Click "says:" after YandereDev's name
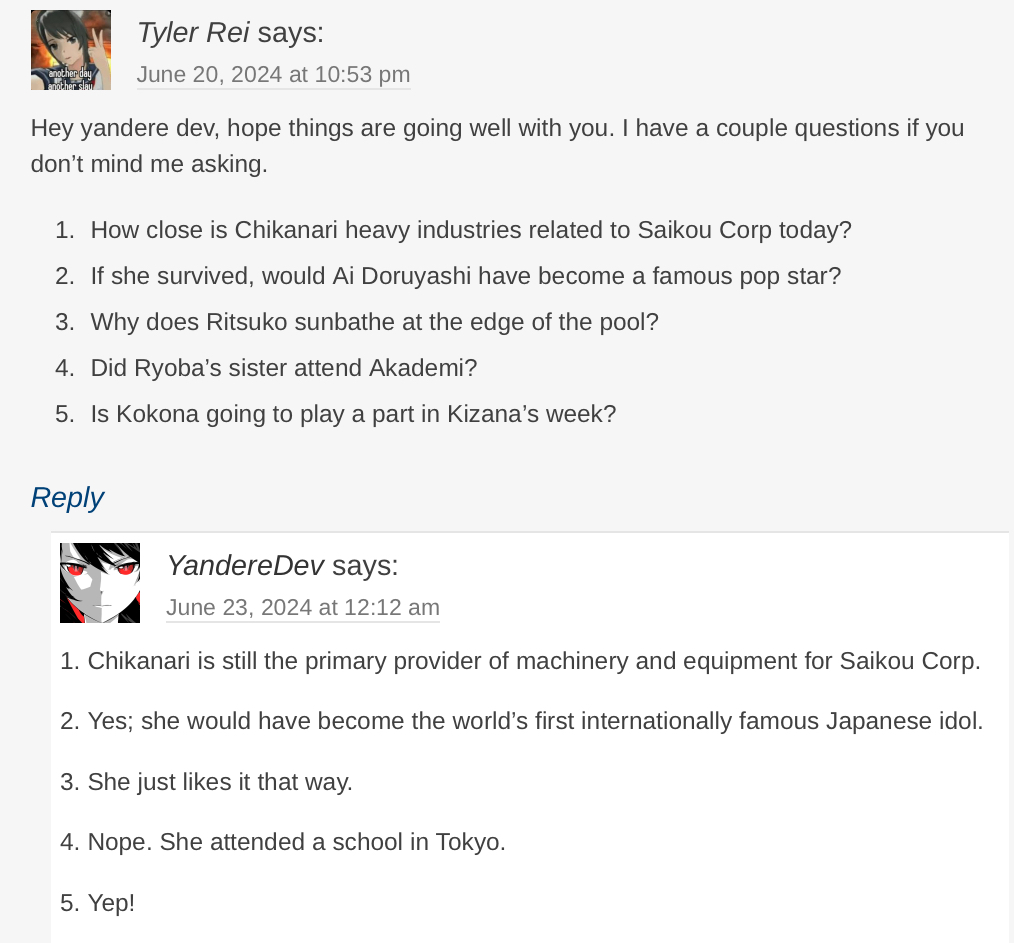The height and width of the screenshot is (943, 1014). tap(365, 566)
